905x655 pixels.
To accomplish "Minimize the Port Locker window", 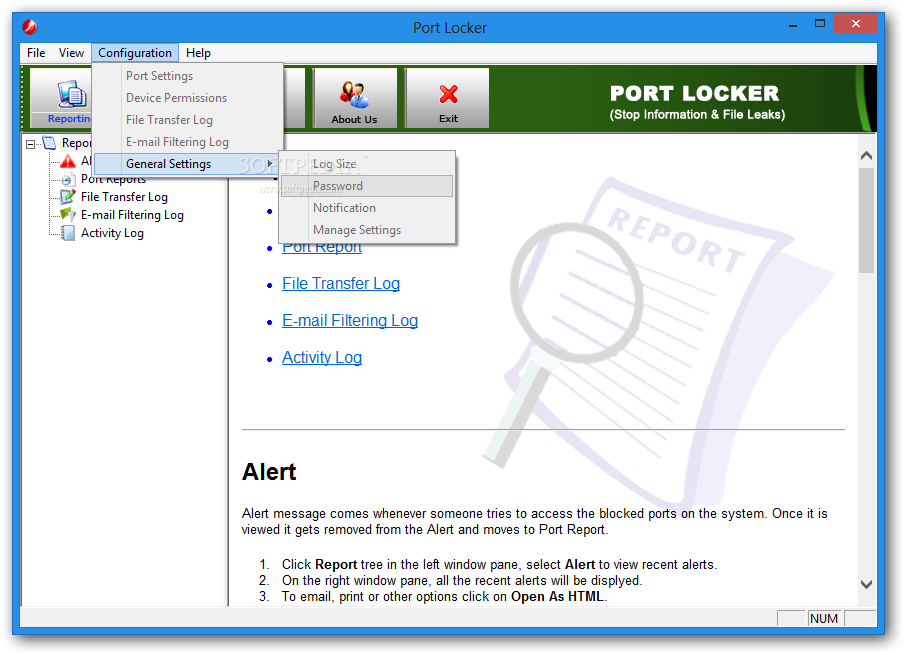I will [793, 25].
